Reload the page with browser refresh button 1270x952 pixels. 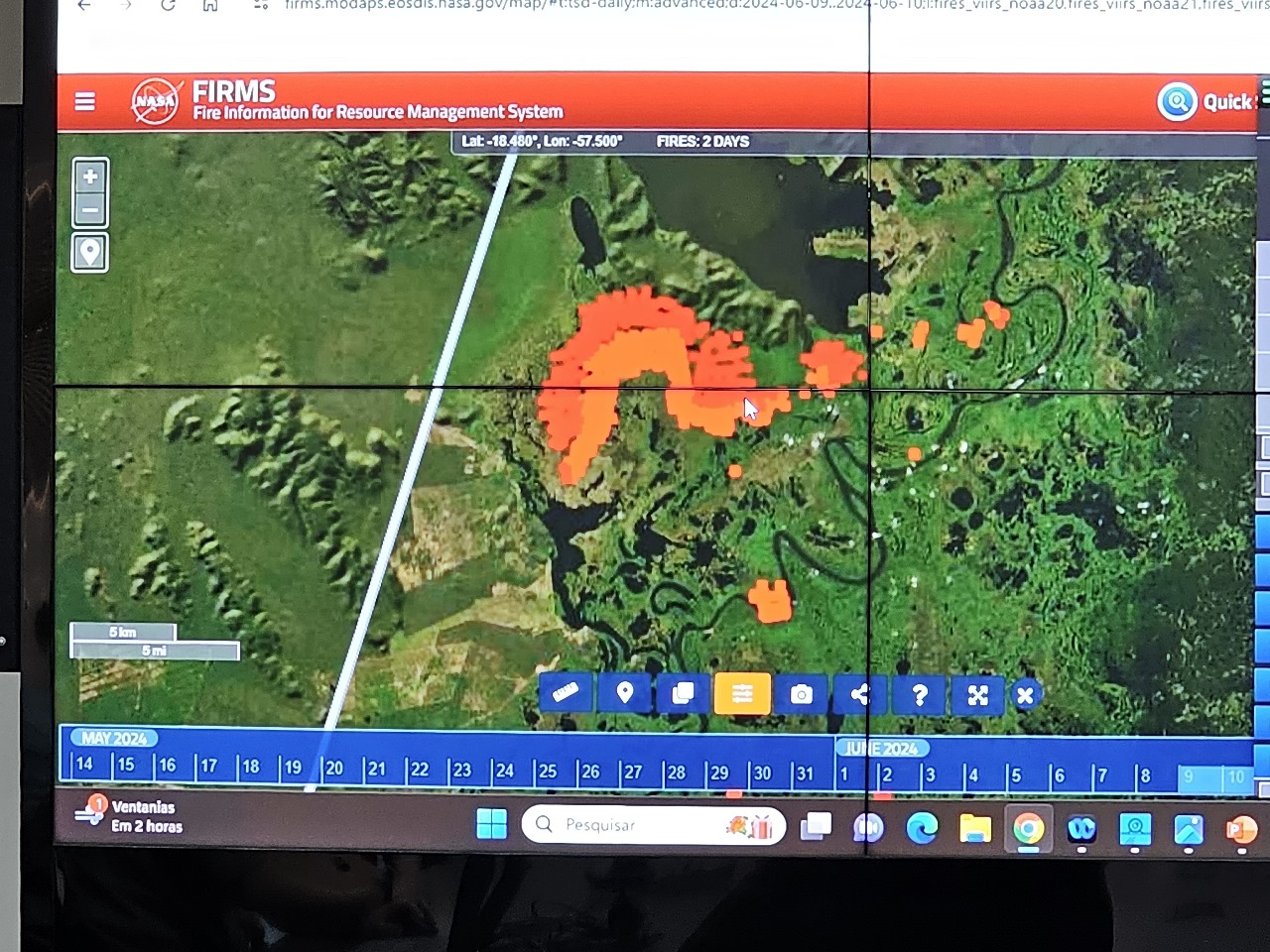[x=169, y=5]
